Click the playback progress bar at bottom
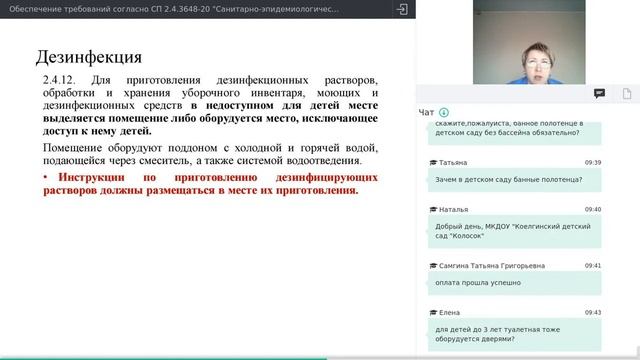This screenshot has width=640, height=360. point(320,358)
